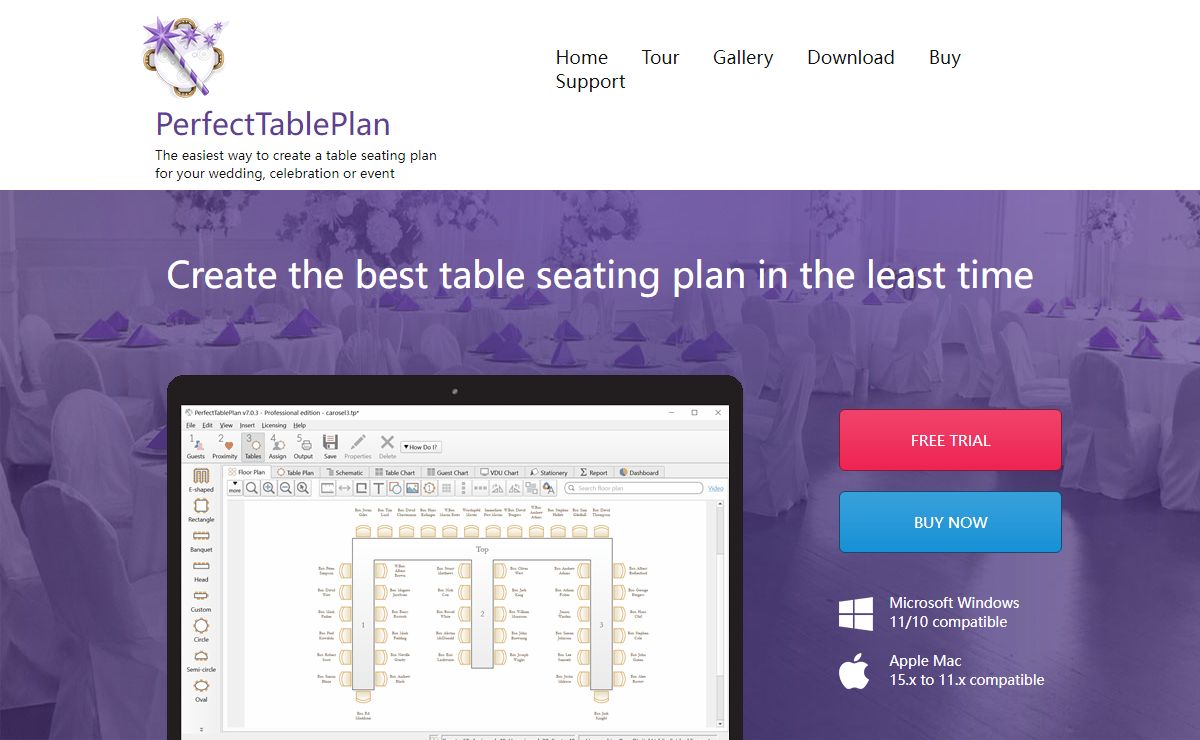Select the text T tool

pos(378,488)
